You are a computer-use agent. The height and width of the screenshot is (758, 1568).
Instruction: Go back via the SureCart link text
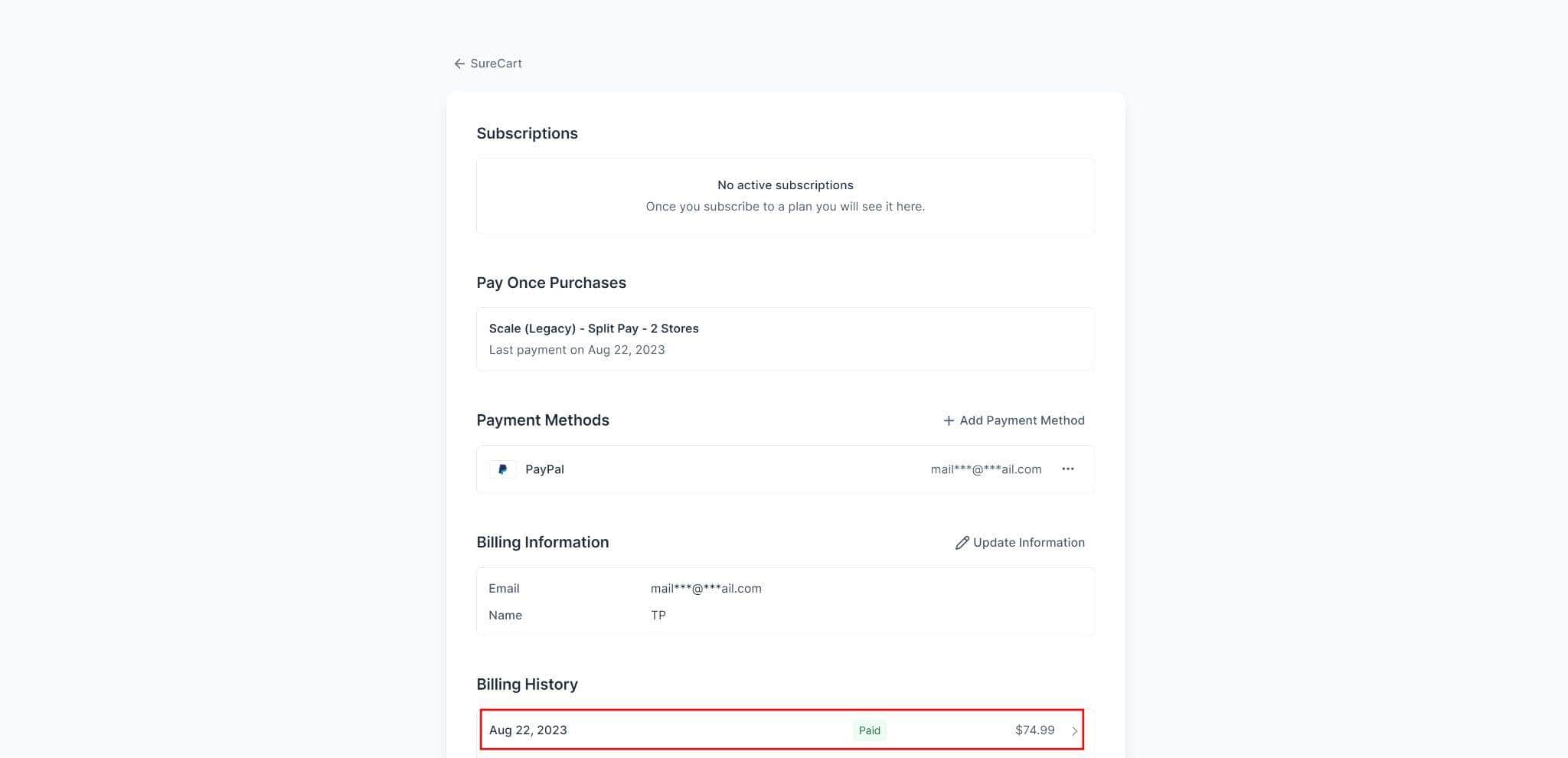[x=496, y=64]
